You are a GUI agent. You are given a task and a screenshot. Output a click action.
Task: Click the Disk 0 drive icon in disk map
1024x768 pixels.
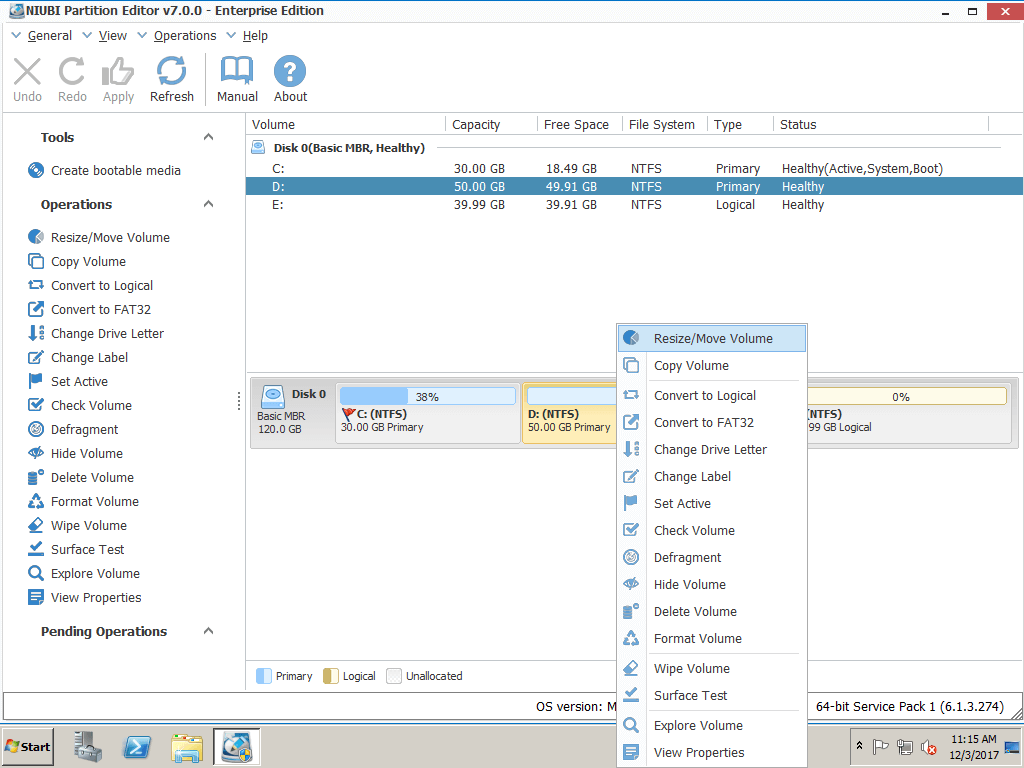click(273, 396)
